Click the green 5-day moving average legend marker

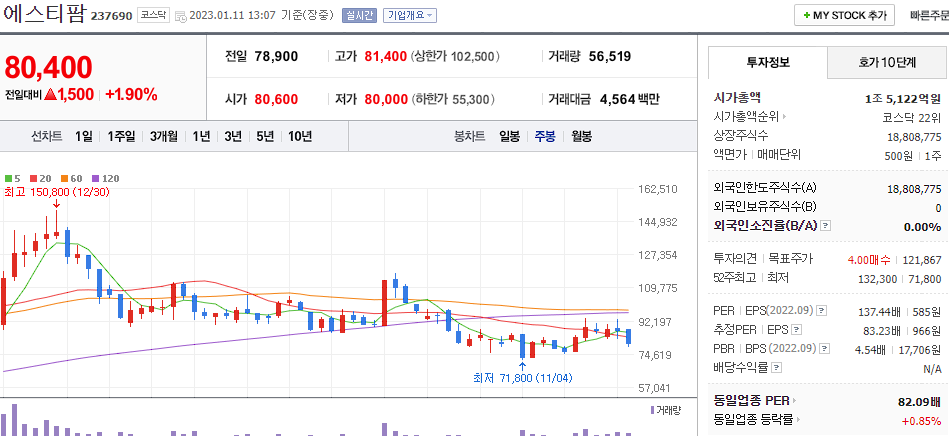[8, 179]
